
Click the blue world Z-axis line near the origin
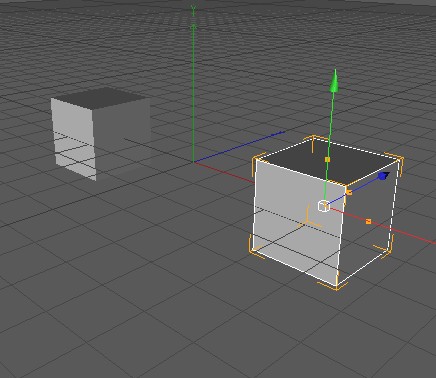[x=238, y=147]
